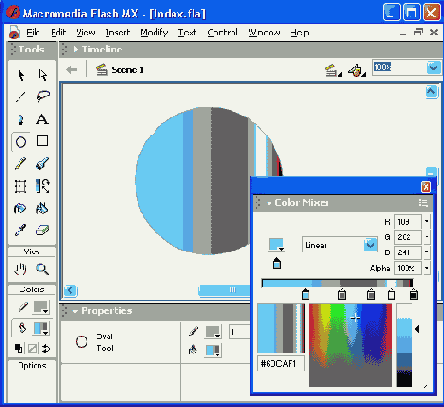Select the Free Transform tool
The width and height of the screenshot is (444, 407).
21,186
